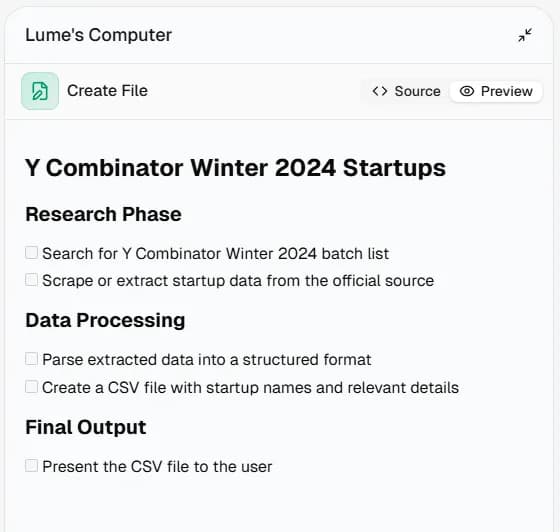Click the 'Present the CSV file to the user' text
This screenshot has width=560, height=532.
pyautogui.click(x=157, y=466)
